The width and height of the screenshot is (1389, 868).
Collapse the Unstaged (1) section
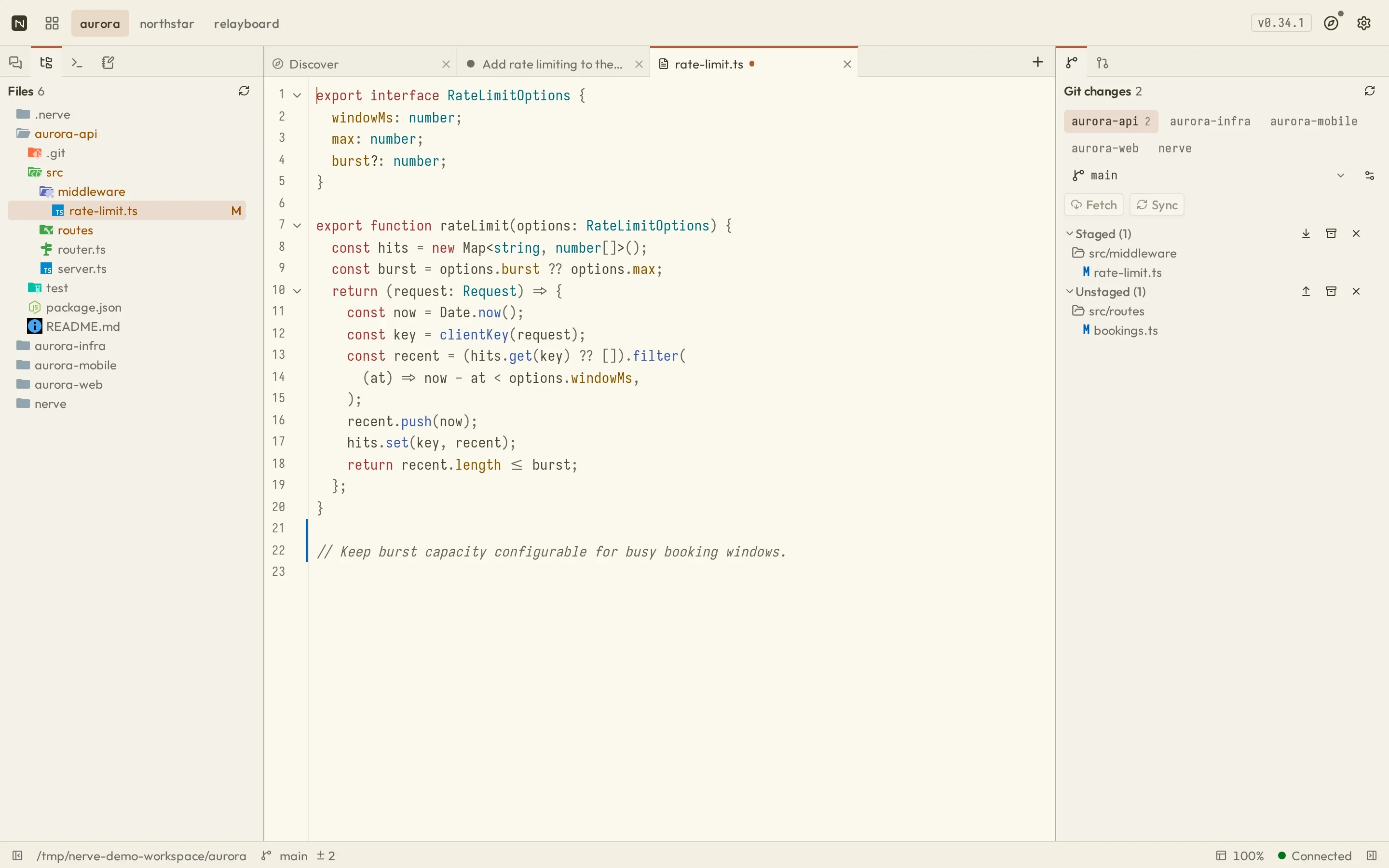click(1070, 292)
